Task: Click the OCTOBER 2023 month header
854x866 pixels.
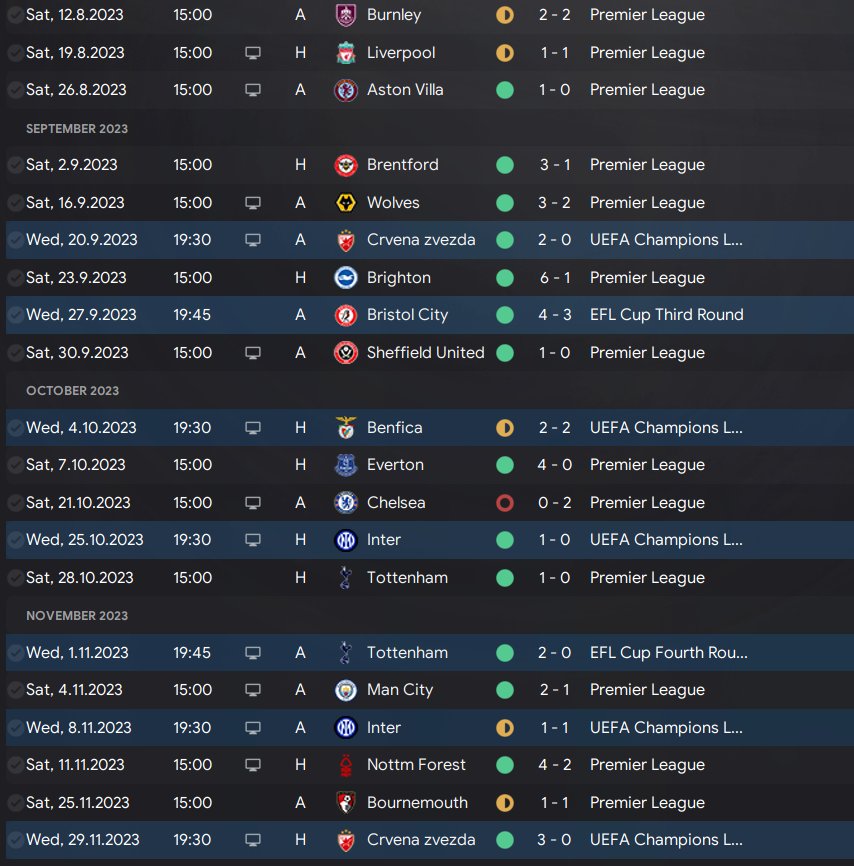Action: pos(72,391)
